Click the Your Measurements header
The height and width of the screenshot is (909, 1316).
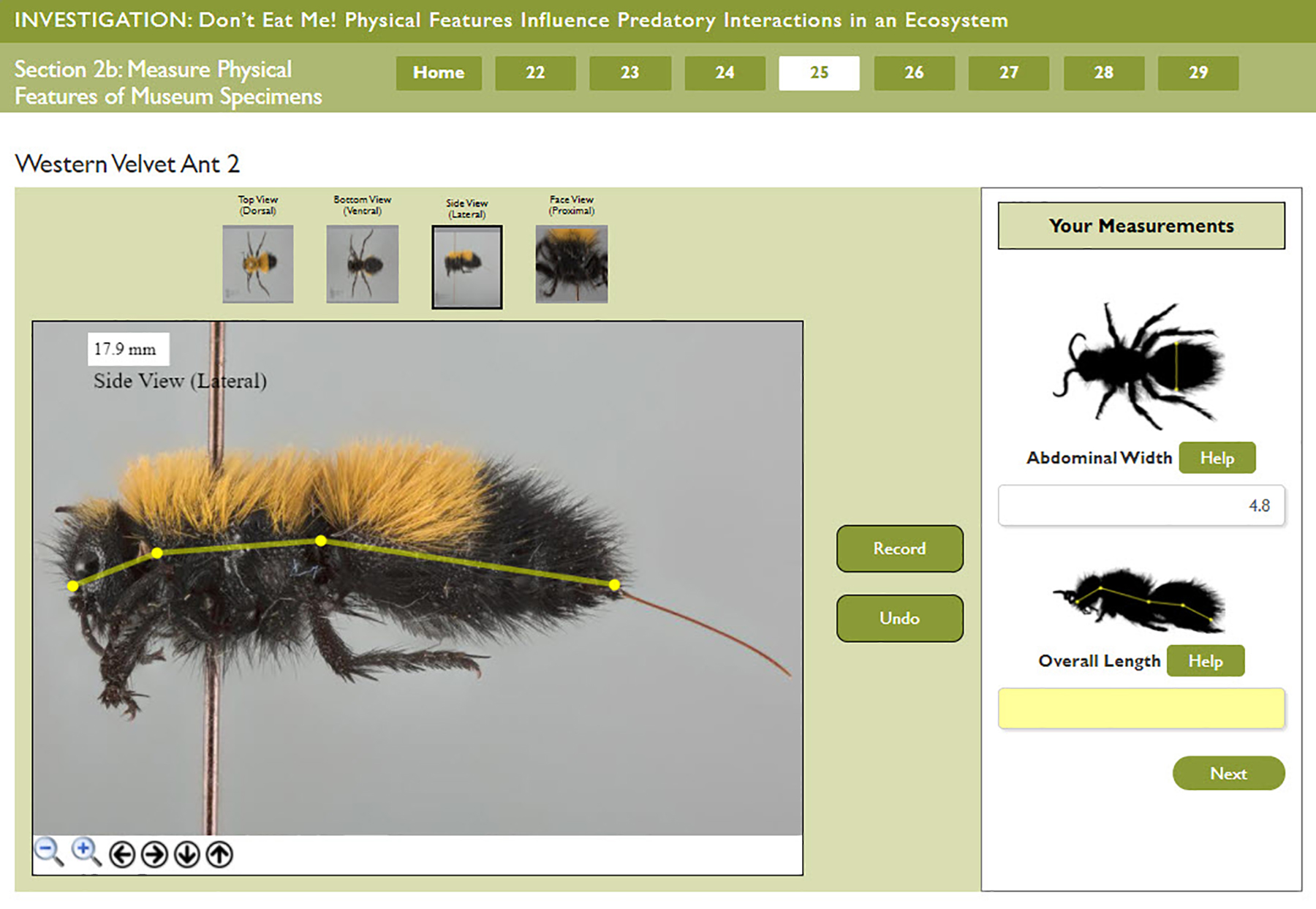tap(1141, 226)
